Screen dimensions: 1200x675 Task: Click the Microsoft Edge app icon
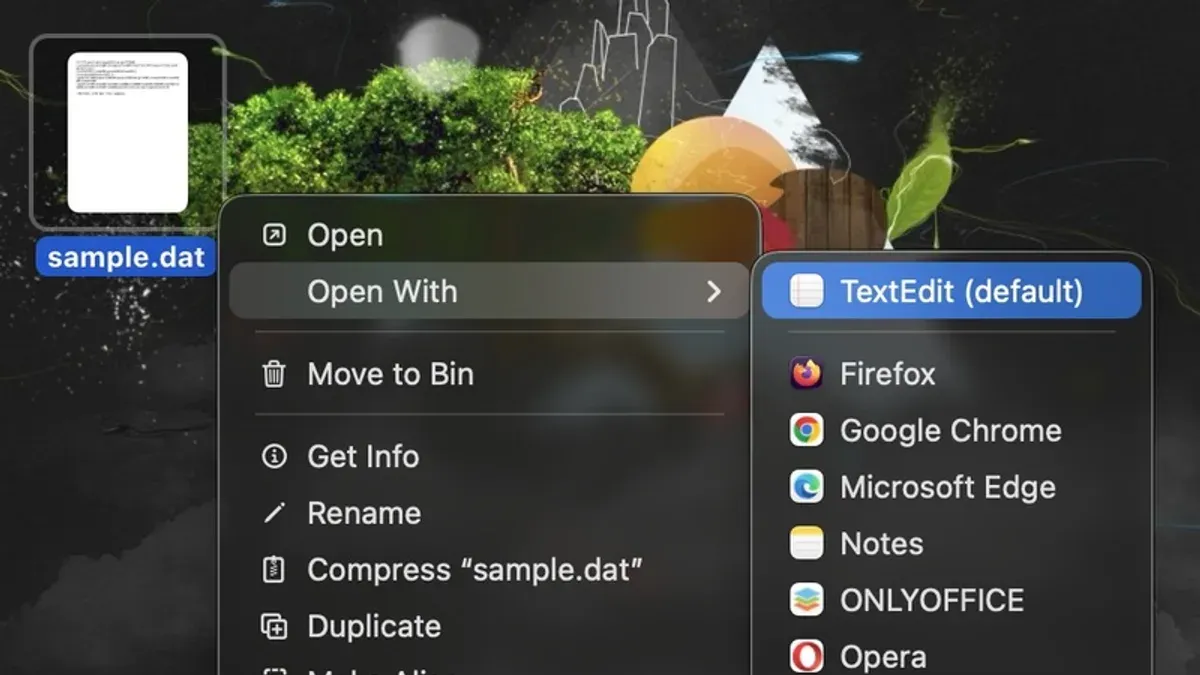(806, 487)
